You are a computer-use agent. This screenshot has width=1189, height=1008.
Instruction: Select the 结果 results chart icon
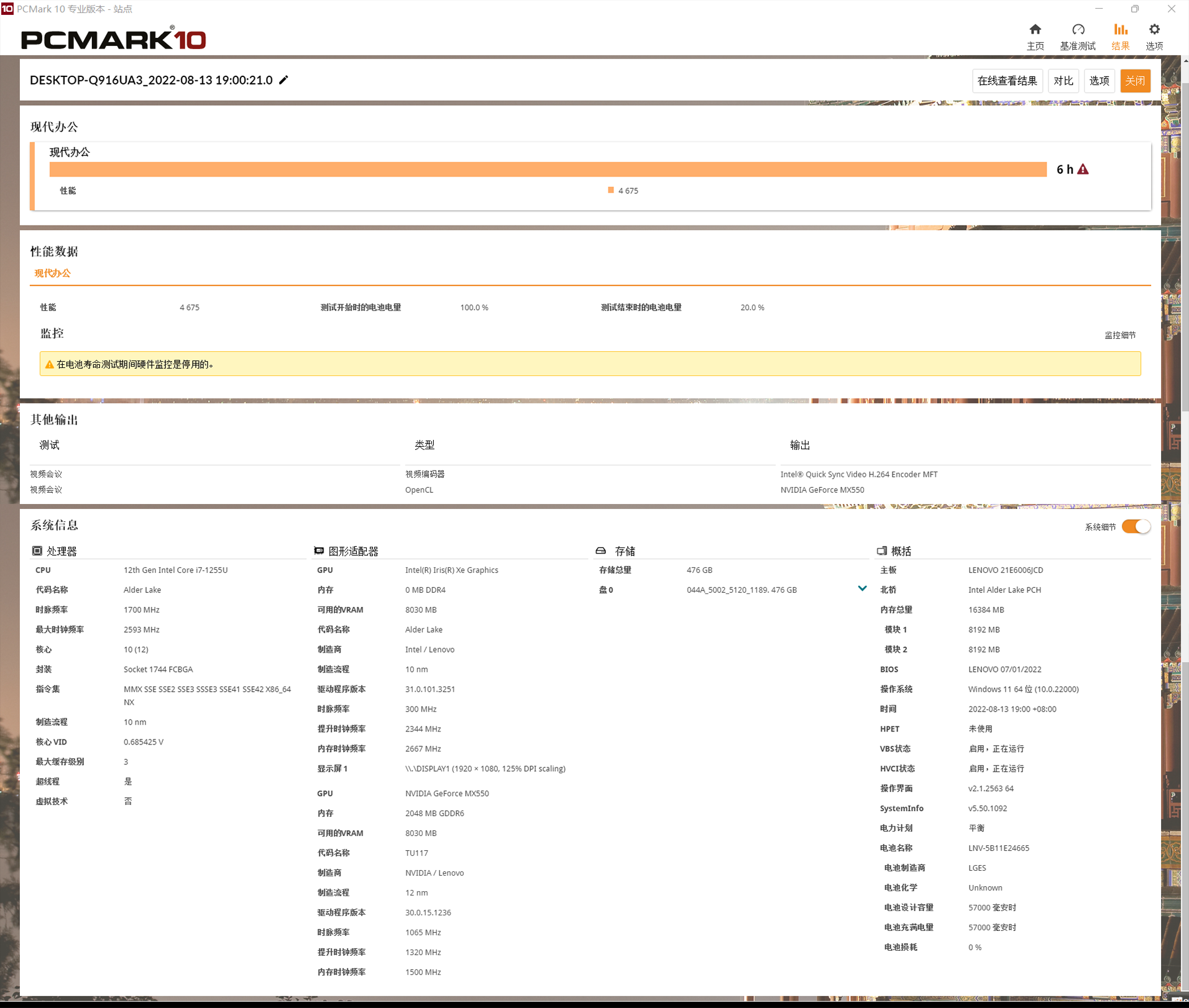click(x=1120, y=29)
